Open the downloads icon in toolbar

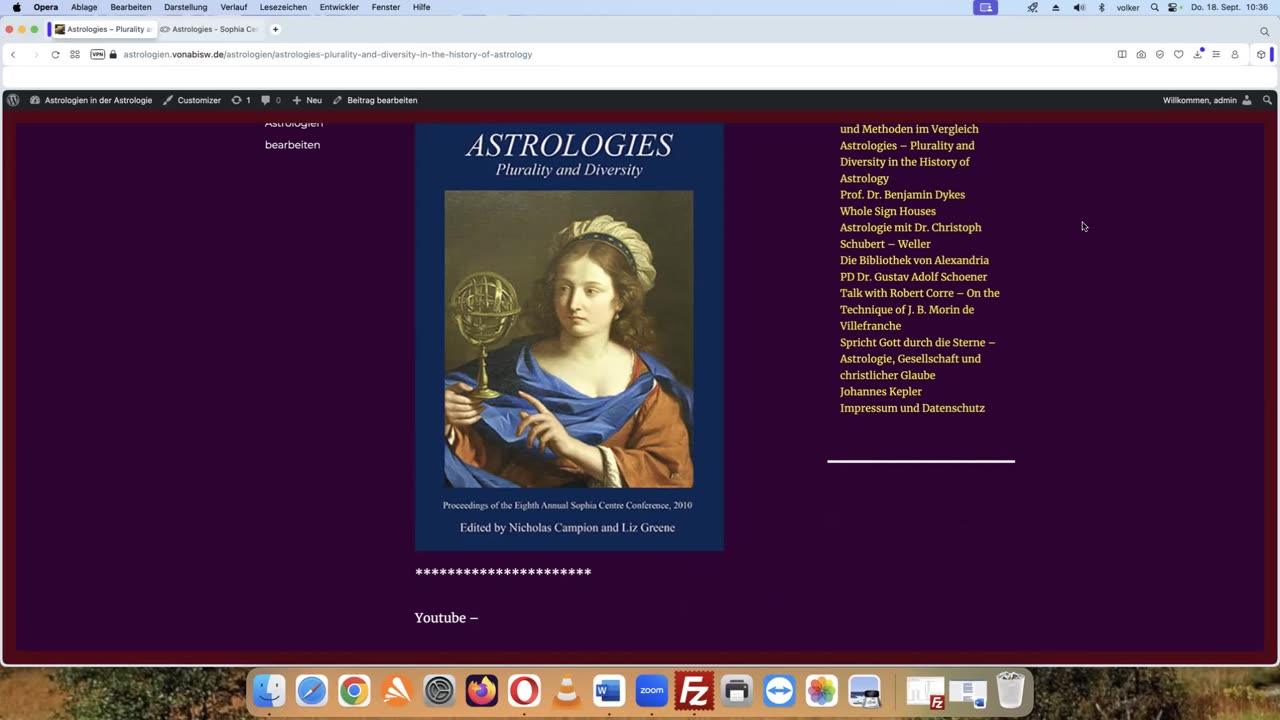[x=1198, y=54]
